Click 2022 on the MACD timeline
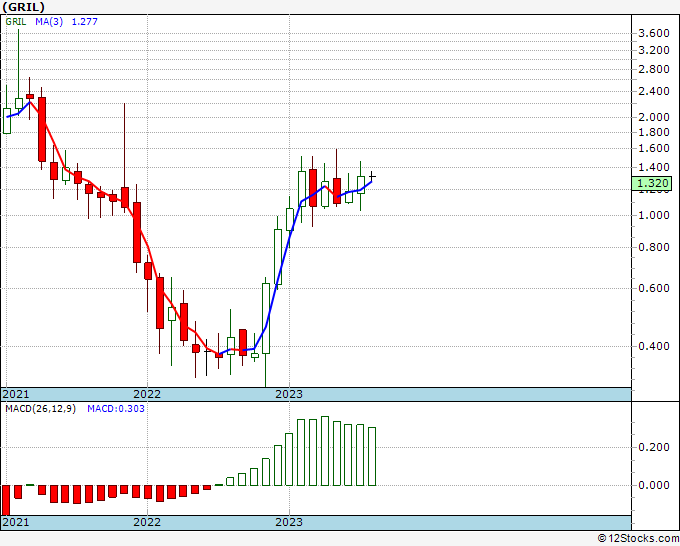This screenshot has width=680, height=546. coord(147,522)
